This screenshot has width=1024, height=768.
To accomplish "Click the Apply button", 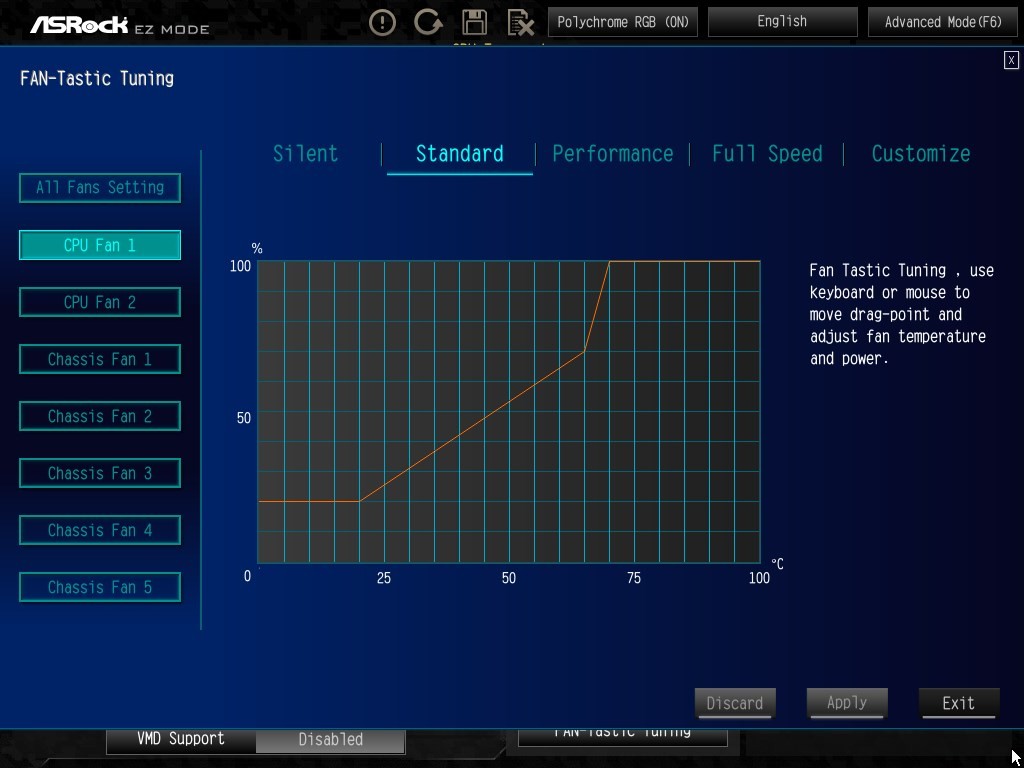I will (847, 703).
